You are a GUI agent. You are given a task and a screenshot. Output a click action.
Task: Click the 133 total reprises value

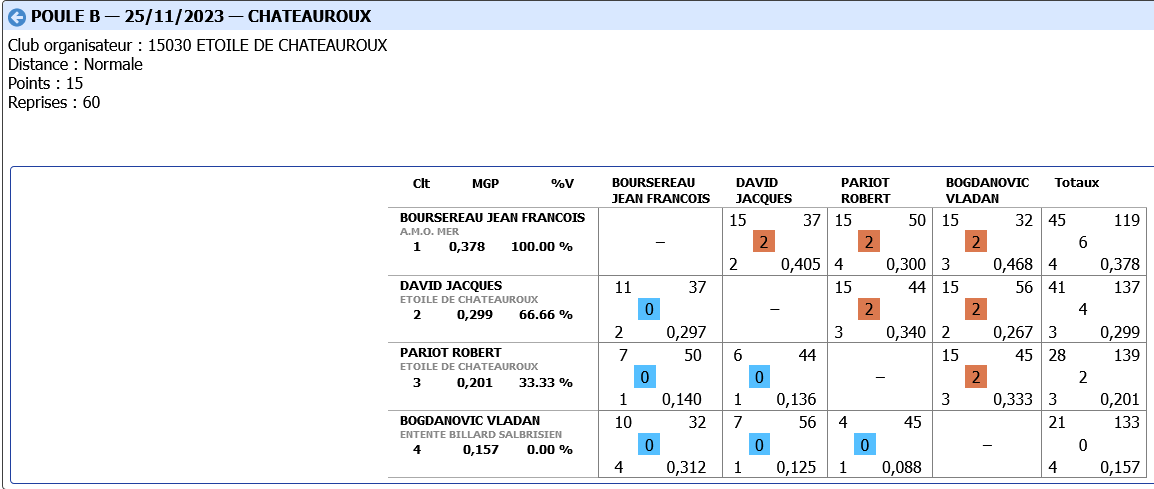tap(1127, 423)
